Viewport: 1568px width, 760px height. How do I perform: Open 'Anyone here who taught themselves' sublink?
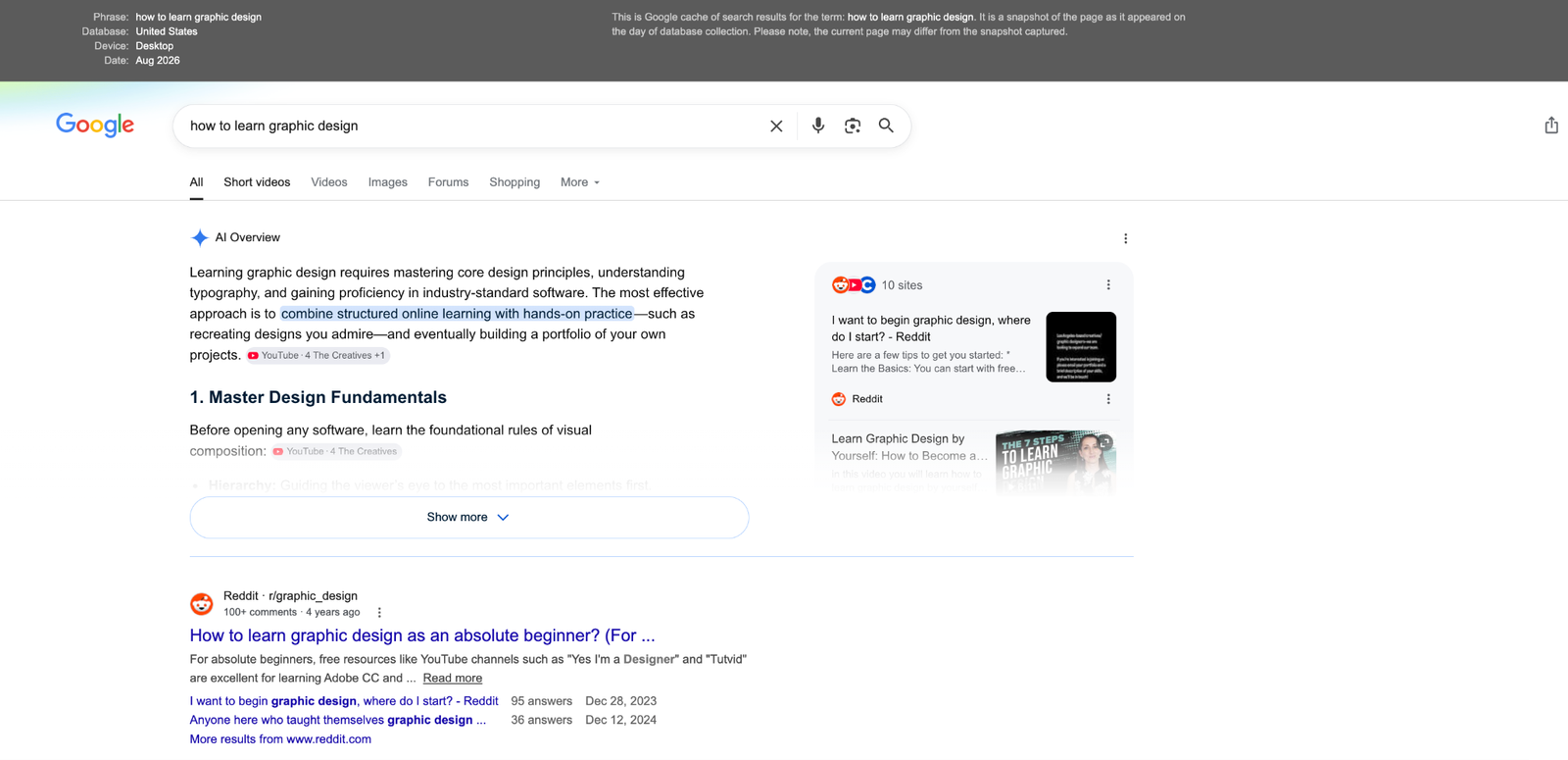coord(338,720)
